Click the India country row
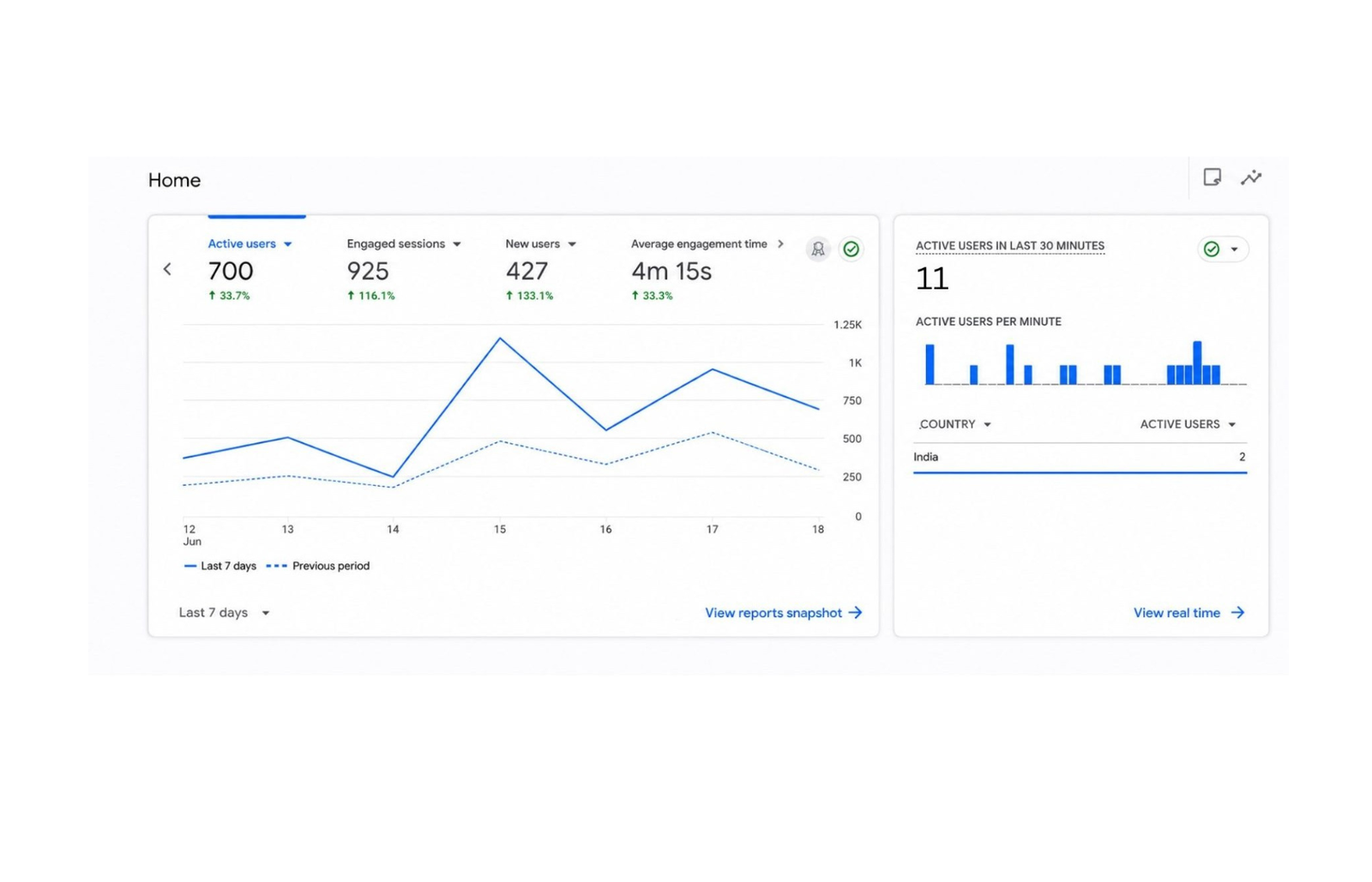The height and width of the screenshot is (882, 1372). [x=1080, y=457]
